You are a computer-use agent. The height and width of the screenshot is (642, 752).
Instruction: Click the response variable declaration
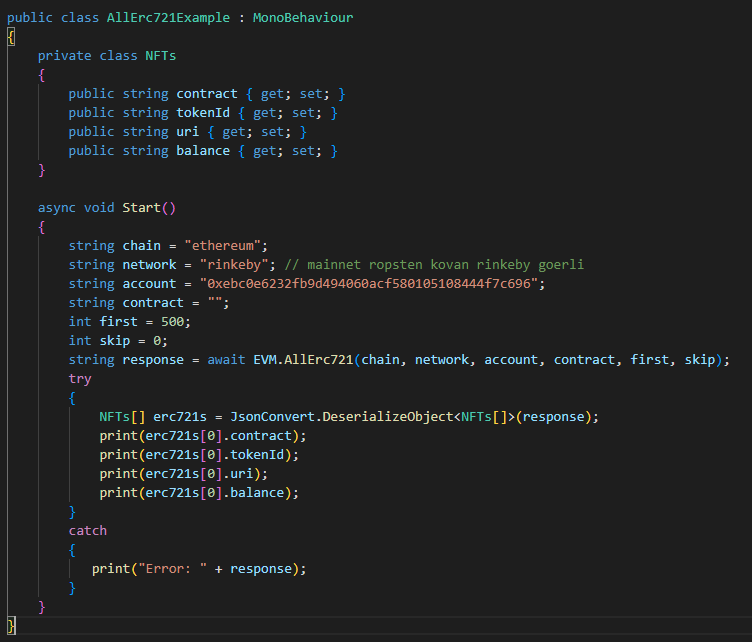point(153,360)
